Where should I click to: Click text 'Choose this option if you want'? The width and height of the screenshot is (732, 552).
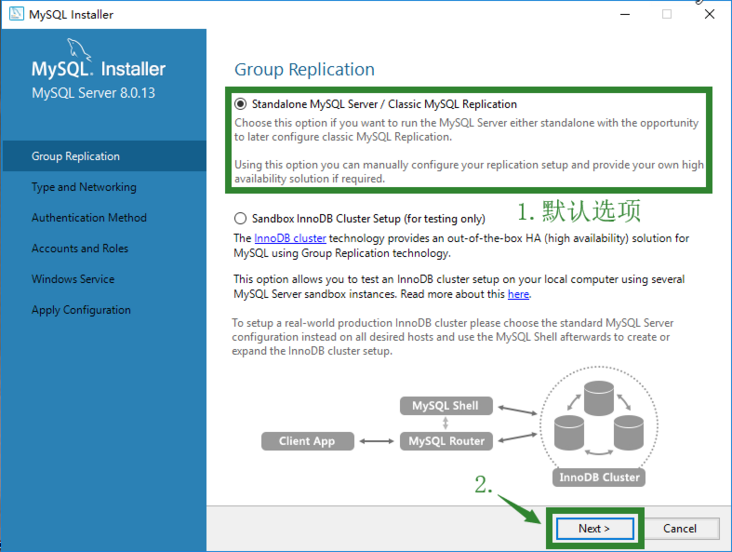(303, 123)
